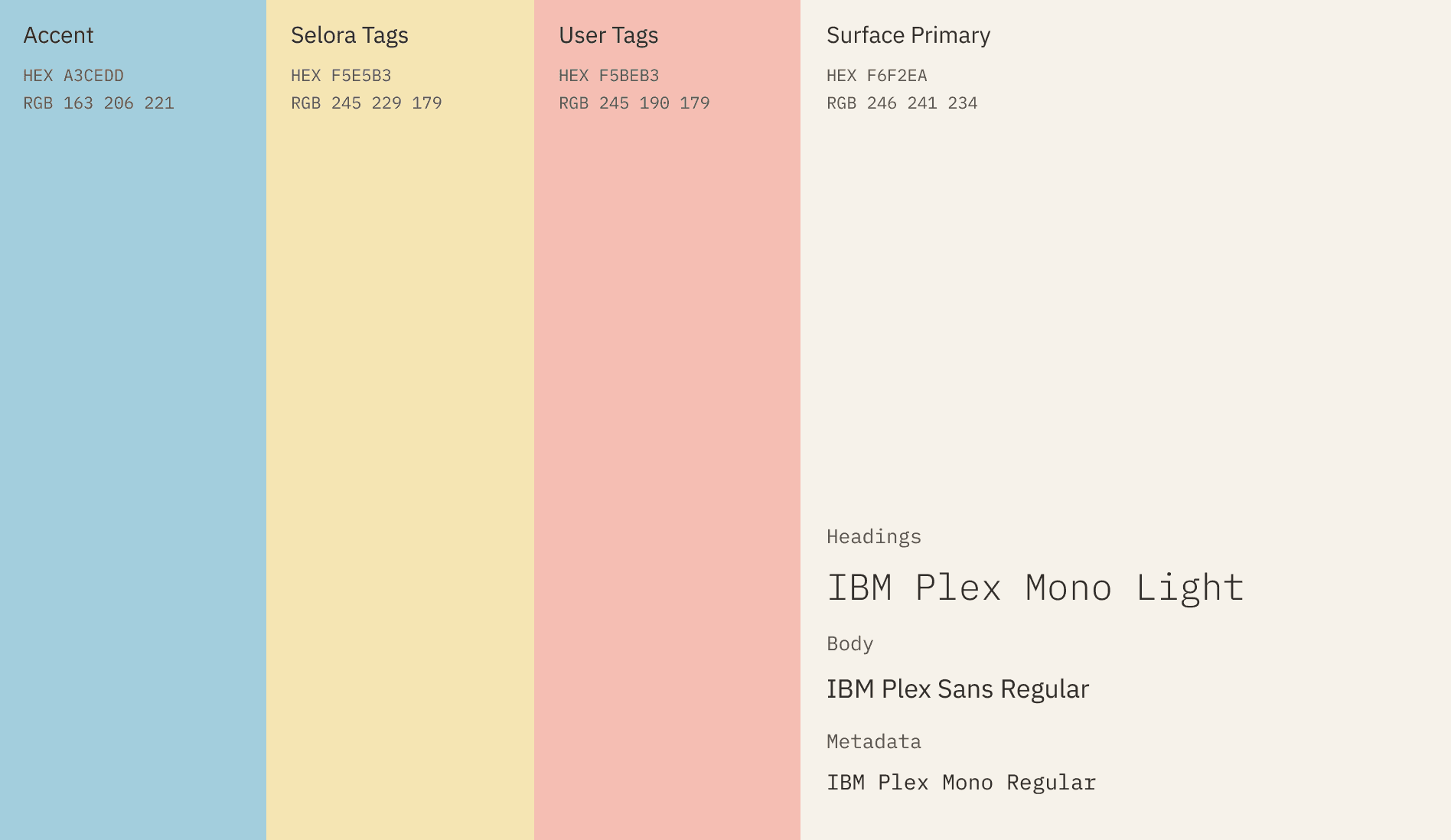The image size is (1451, 840).
Task: Click the 'Headings' label
Action: pyautogui.click(x=874, y=537)
